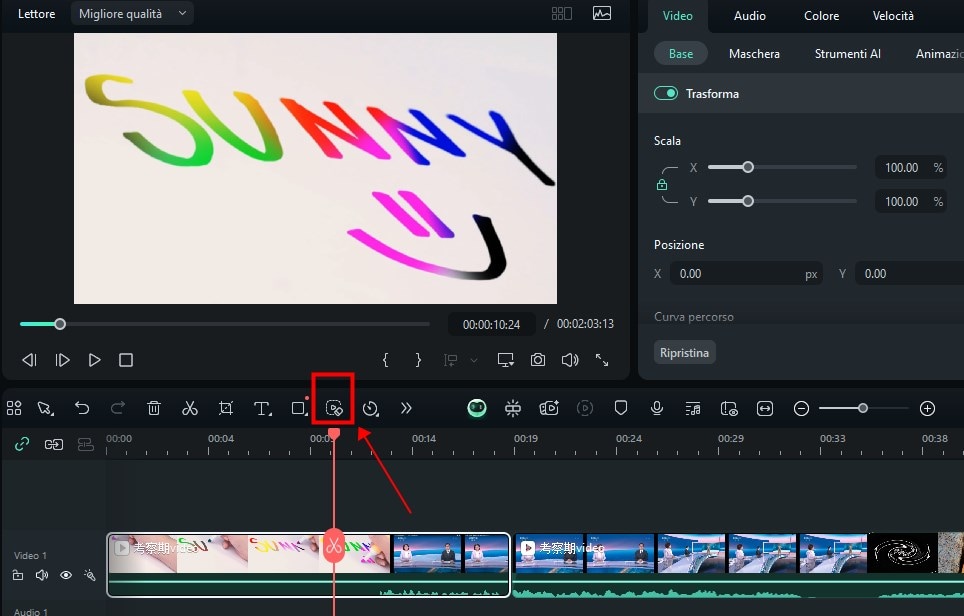Expand the chevron beside the insert icon
964x616 pixels.
pyautogui.click(x=474, y=360)
